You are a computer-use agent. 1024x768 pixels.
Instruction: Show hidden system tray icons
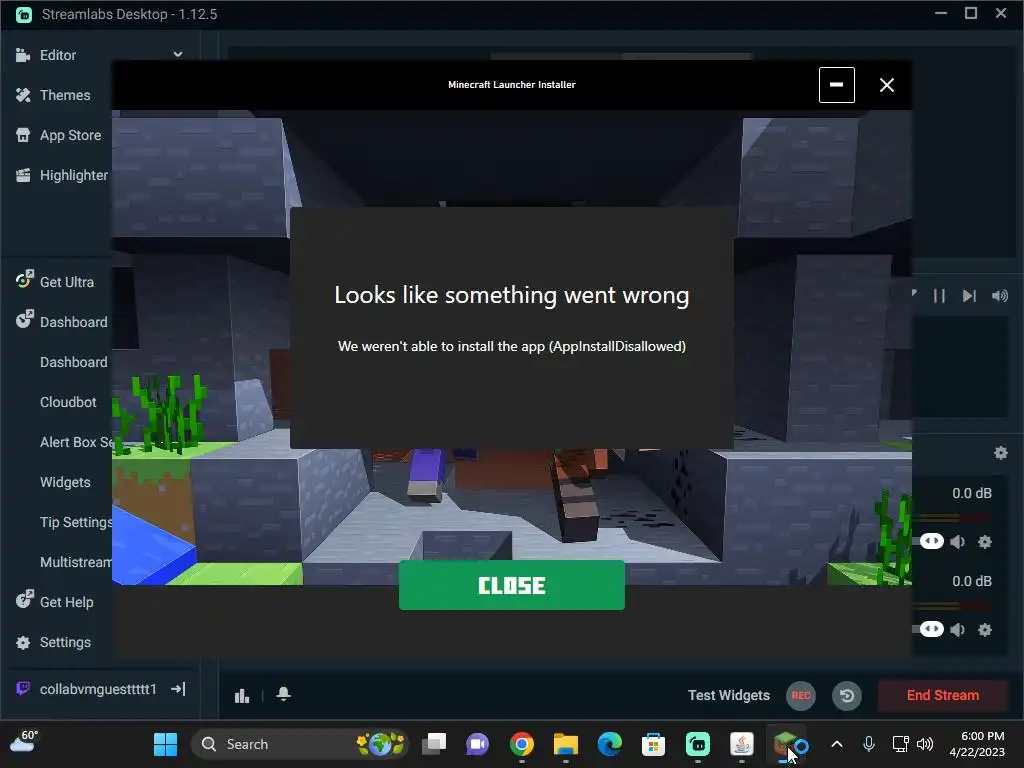tap(837, 744)
